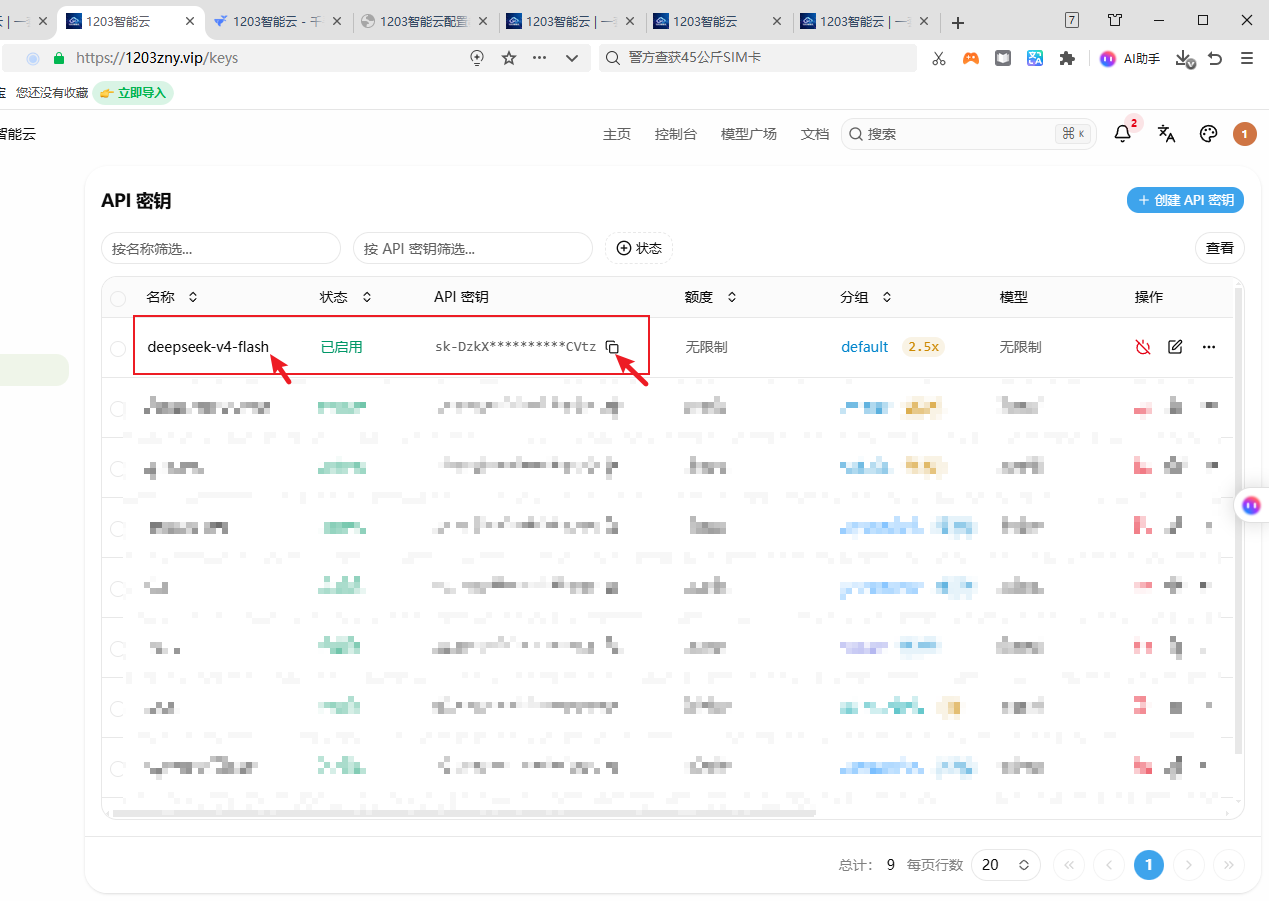Image resolution: width=1269 pixels, height=902 pixels.
Task: Open the rows per page dropdown
Action: tap(1005, 864)
